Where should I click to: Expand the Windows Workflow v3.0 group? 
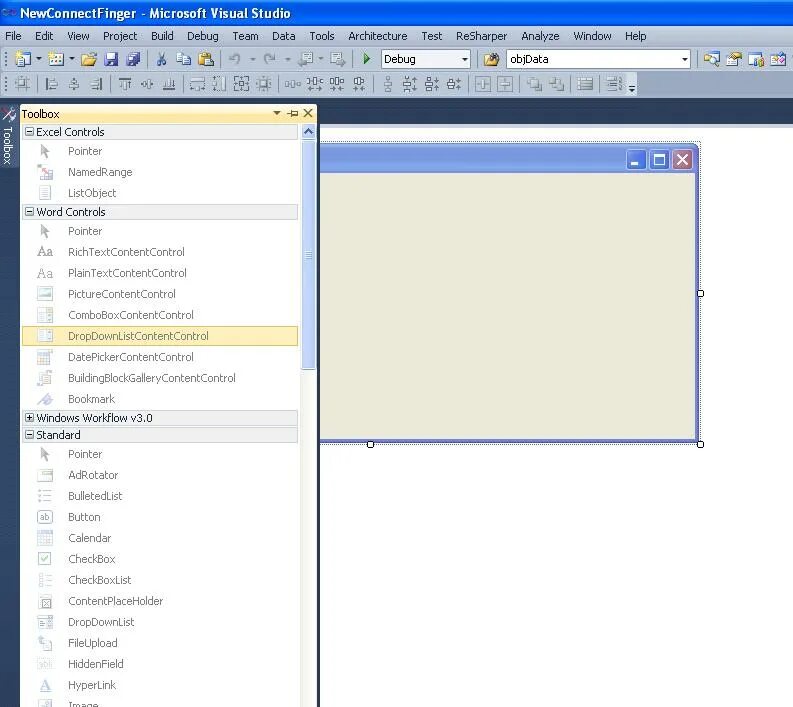tap(29, 418)
